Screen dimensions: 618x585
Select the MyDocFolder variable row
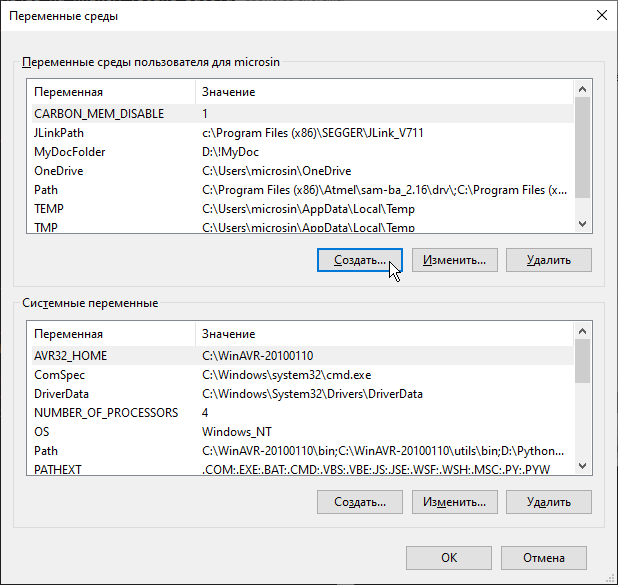click(x=302, y=152)
